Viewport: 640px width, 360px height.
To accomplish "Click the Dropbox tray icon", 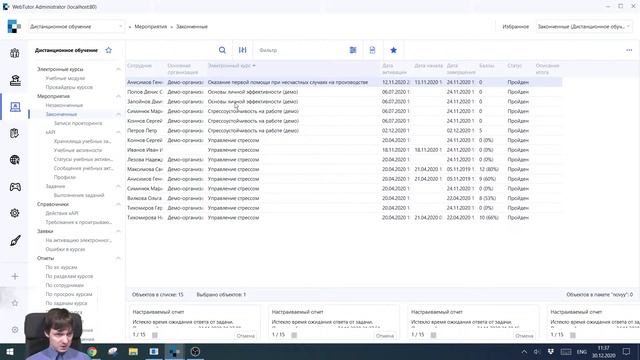I will [551, 351].
